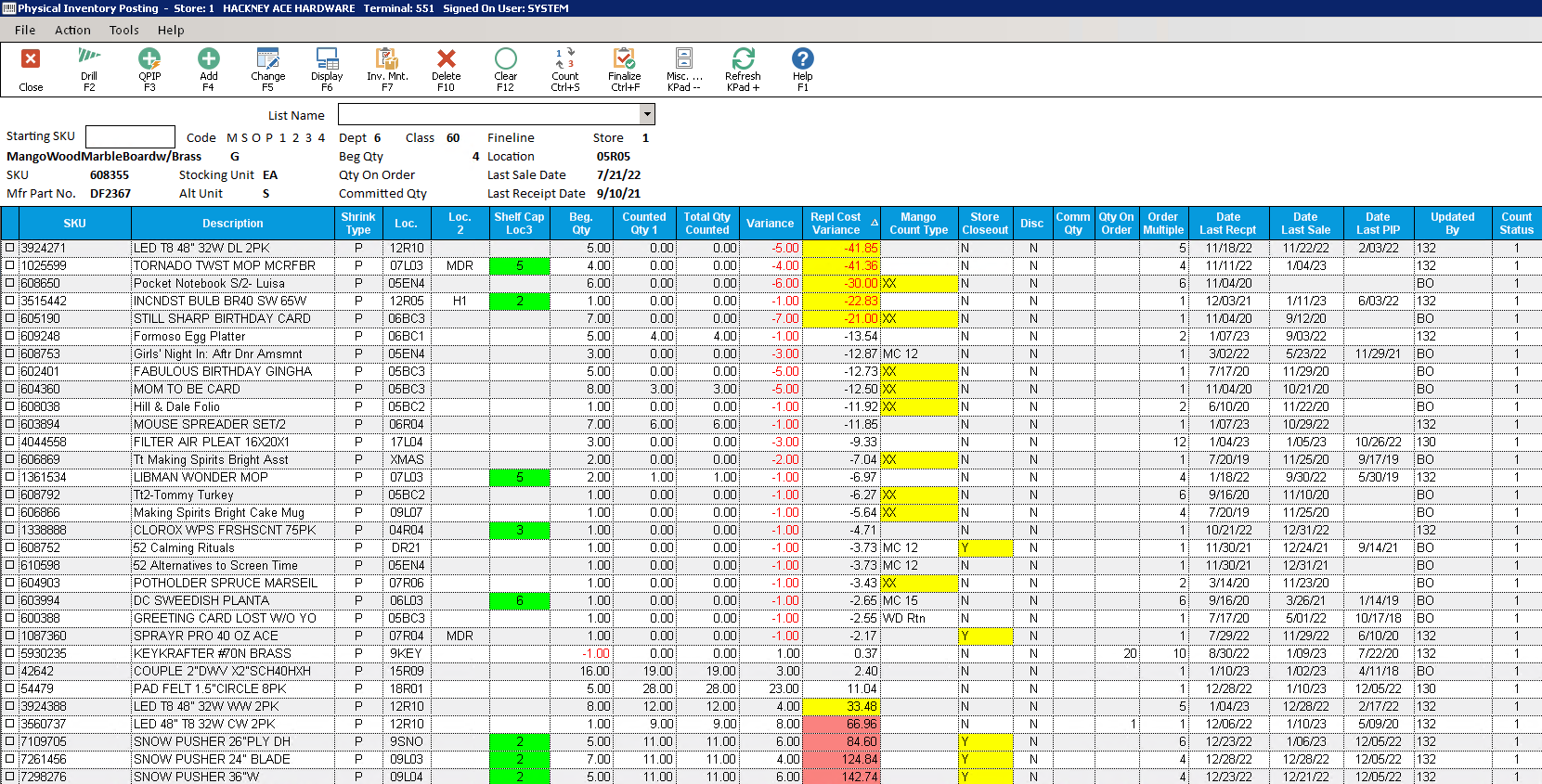The image size is (1542, 784).
Task: Check the box for SKU 1361534
Action: [x=10, y=477]
